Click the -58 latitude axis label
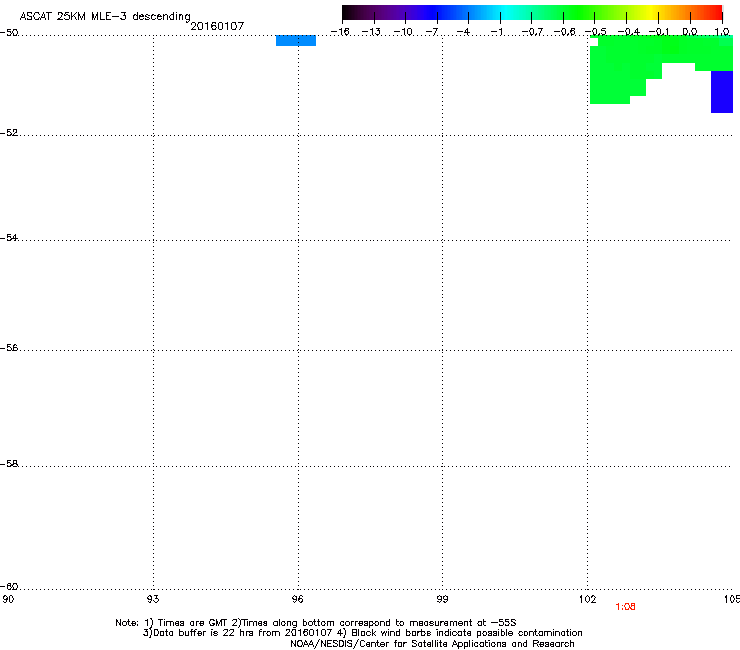This screenshot has height=650, width=740. 9,464
